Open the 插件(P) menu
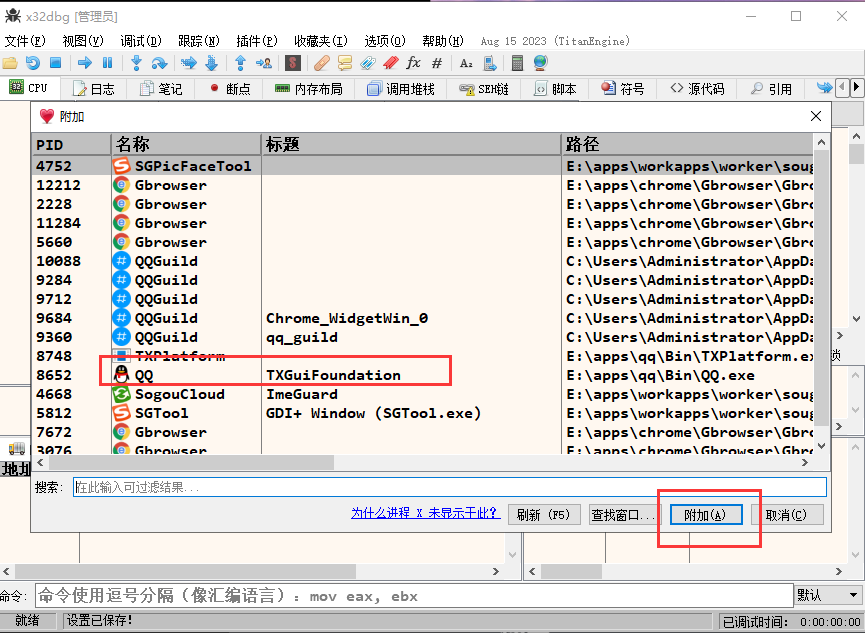The image size is (865, 633). (x=257, y=41)
